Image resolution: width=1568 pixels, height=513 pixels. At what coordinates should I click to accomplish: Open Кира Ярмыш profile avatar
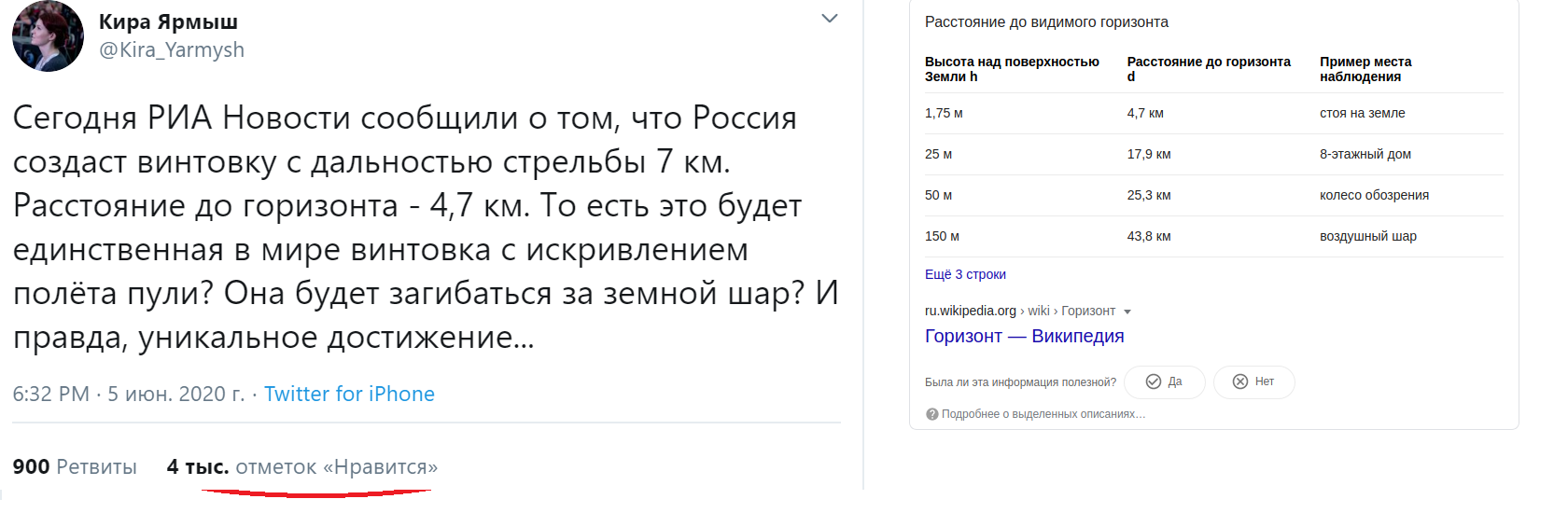tap(48, 36)
